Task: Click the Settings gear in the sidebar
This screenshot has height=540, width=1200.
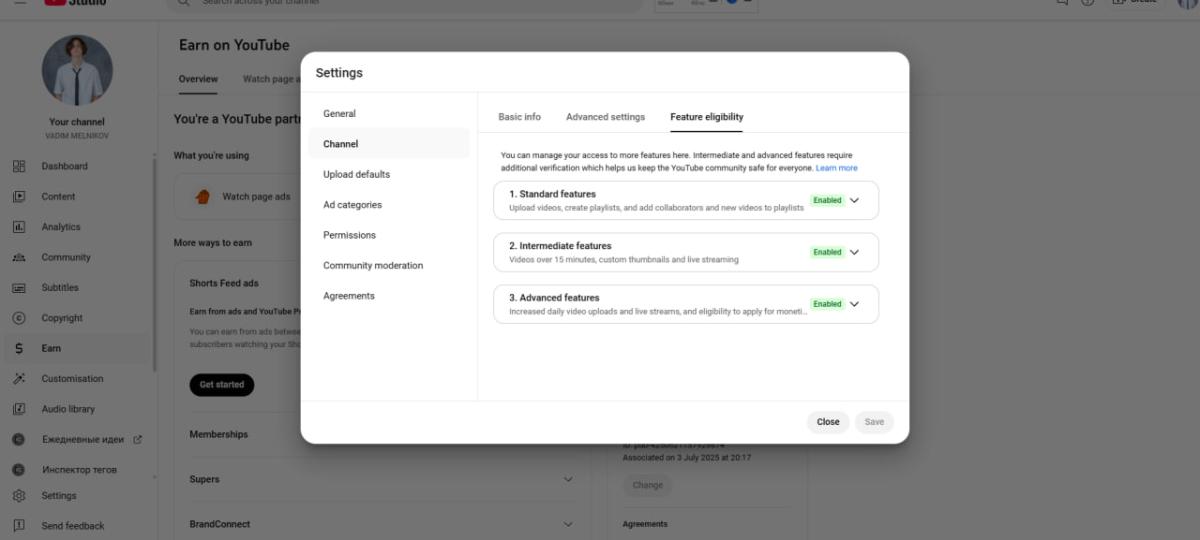Action: (19, 495)
